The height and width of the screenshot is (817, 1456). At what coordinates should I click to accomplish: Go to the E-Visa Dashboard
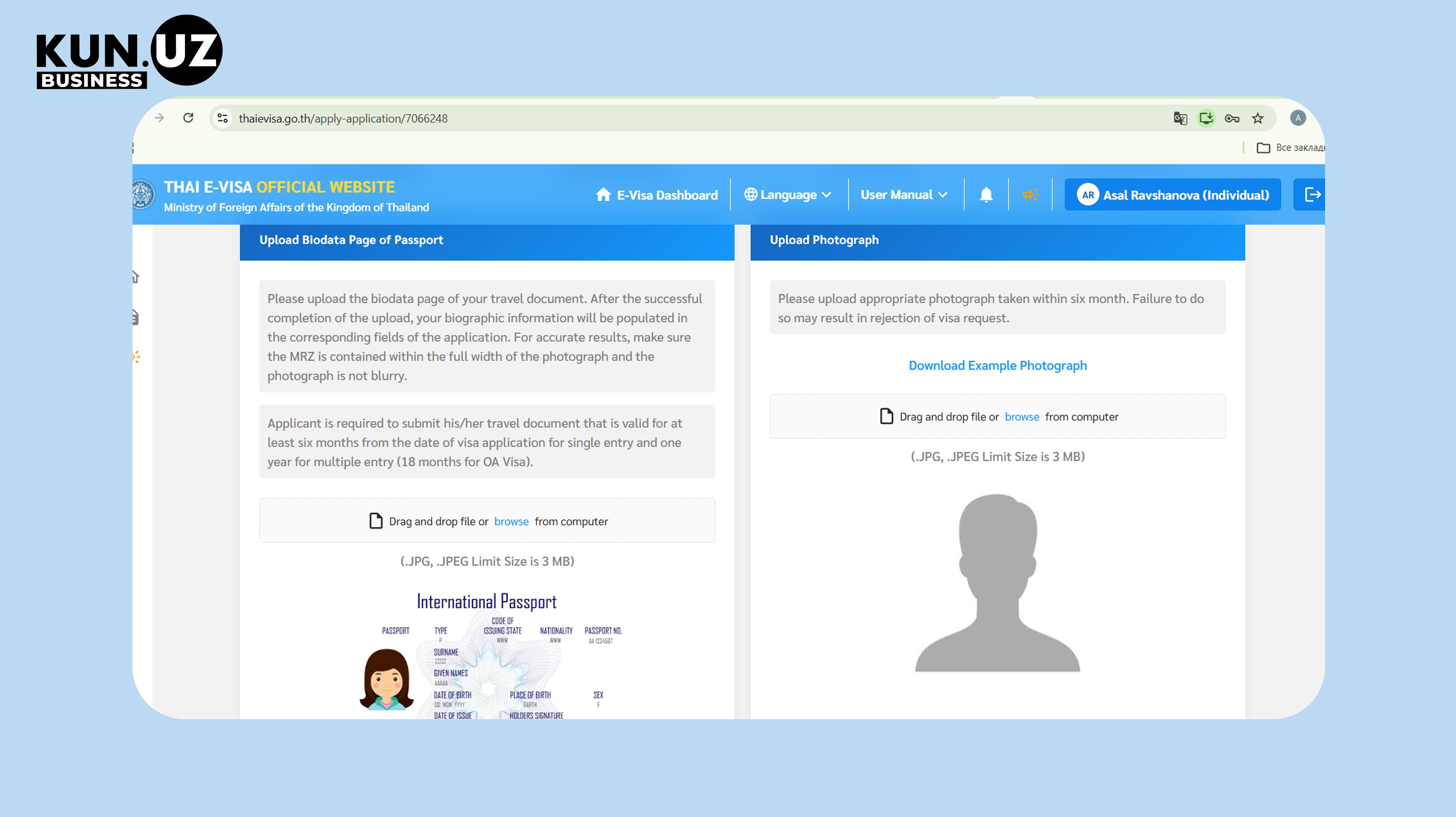(657, 195)
